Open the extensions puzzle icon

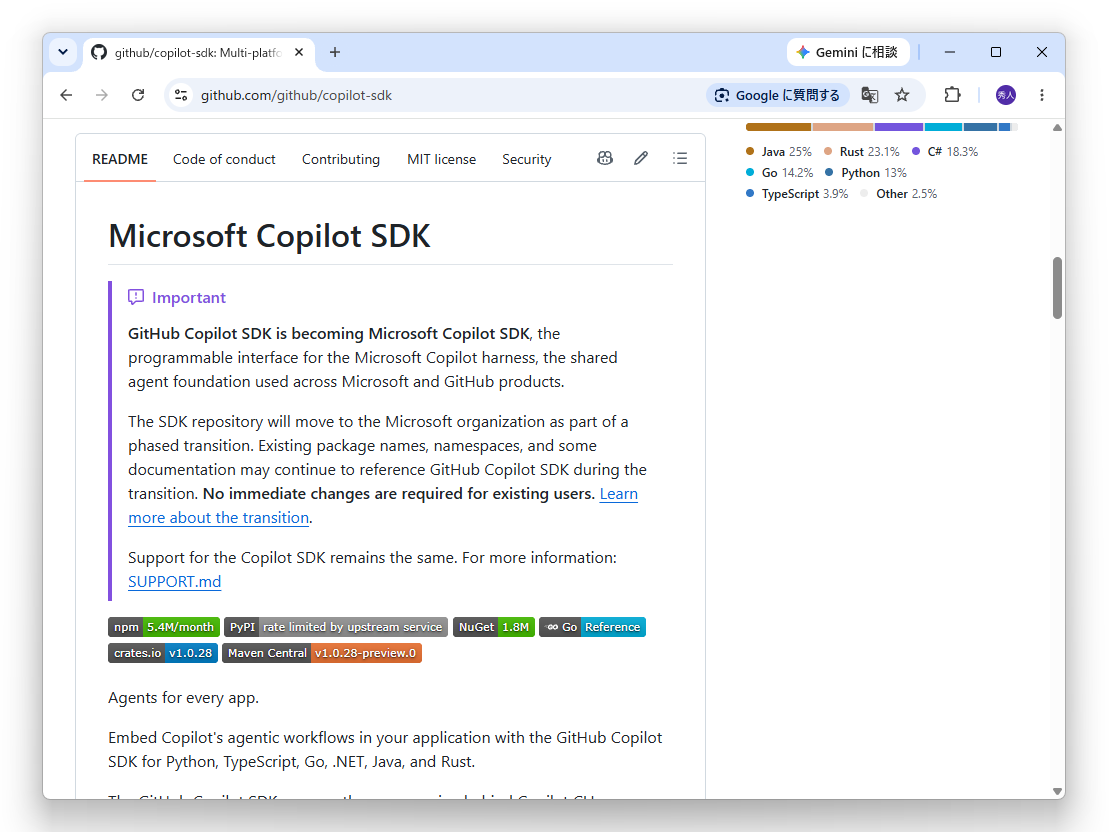pos(952,95)
